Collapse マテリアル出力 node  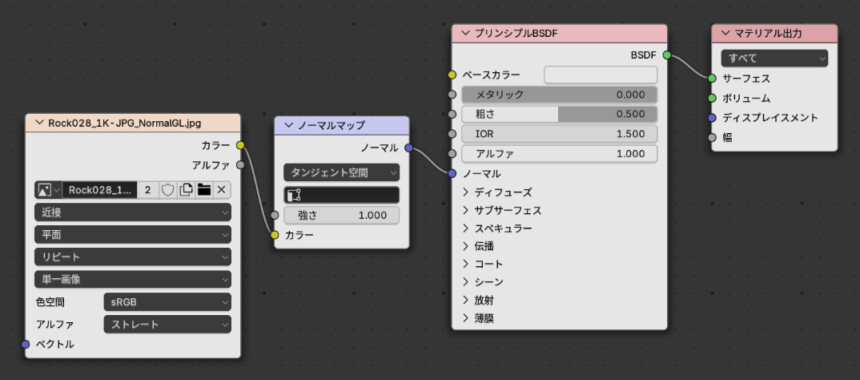click(726, 33)
